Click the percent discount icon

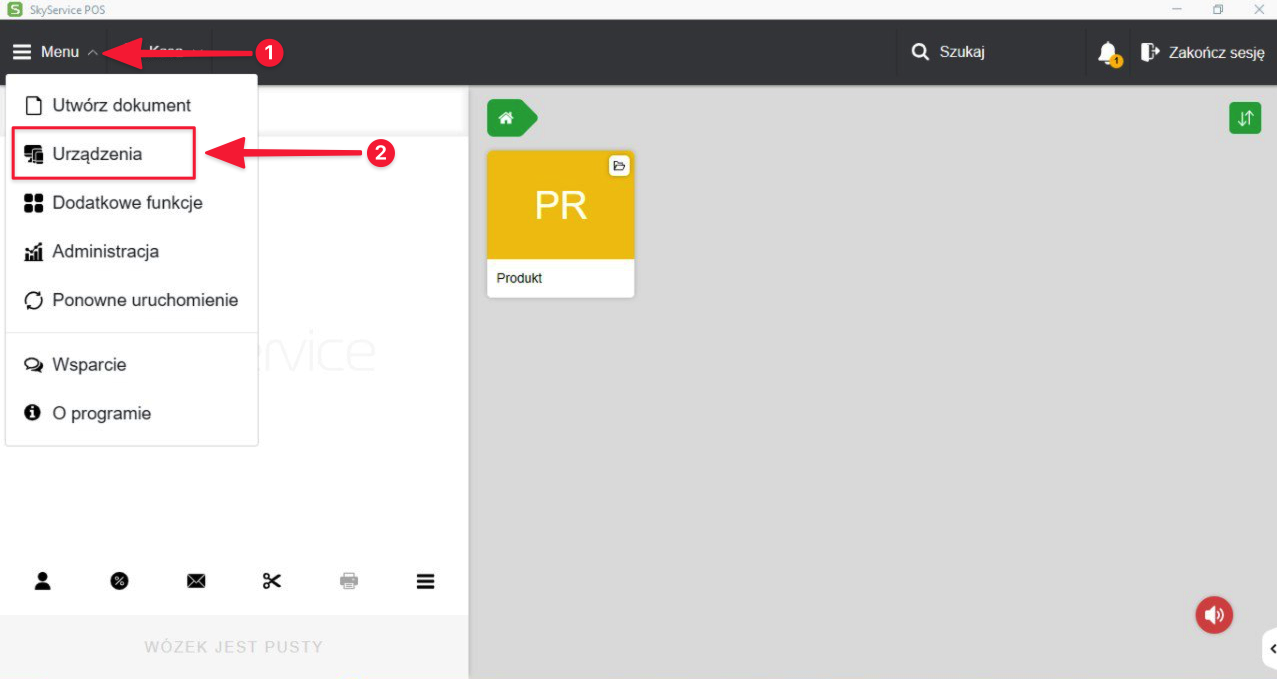click(x=119, y=581)
